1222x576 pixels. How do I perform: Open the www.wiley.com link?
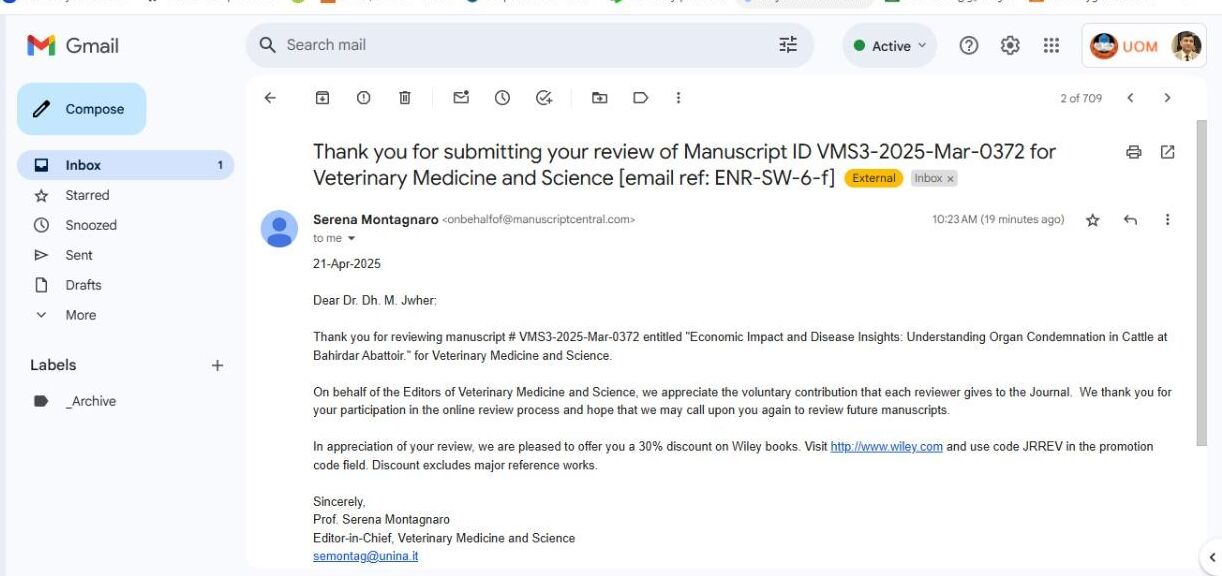tap(886, 447)
